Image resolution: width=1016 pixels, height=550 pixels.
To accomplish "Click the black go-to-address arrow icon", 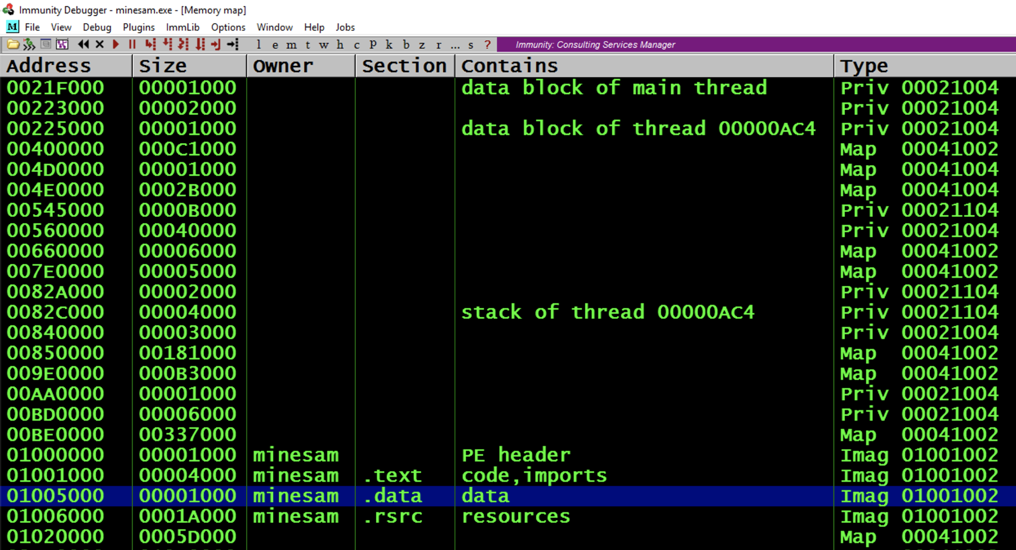I will pos(233,44).
